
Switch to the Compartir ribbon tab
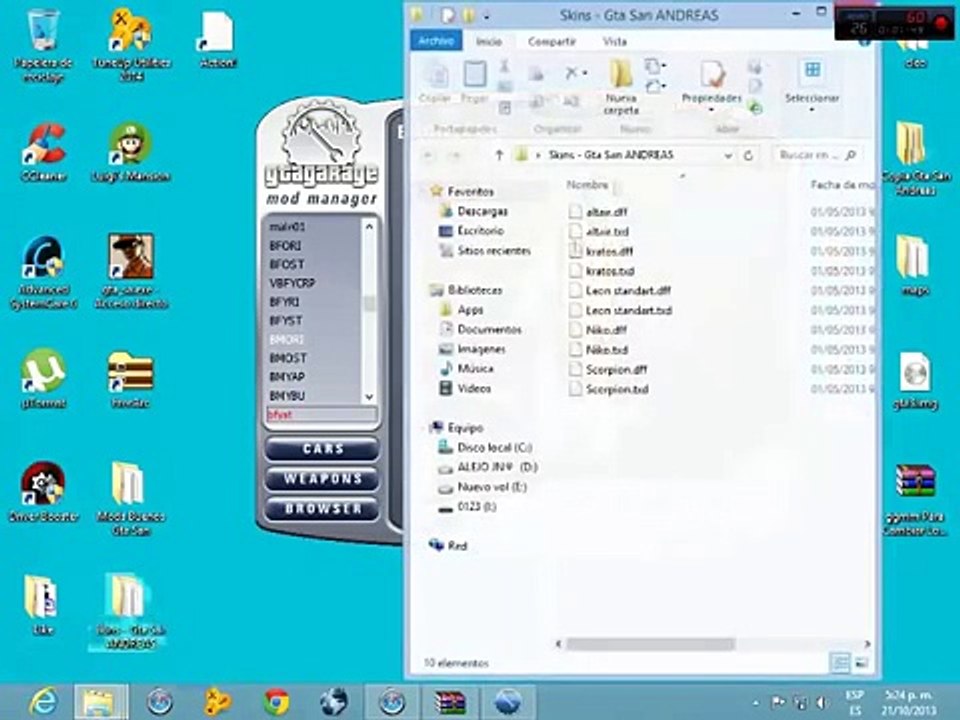[x=552, y=42]
